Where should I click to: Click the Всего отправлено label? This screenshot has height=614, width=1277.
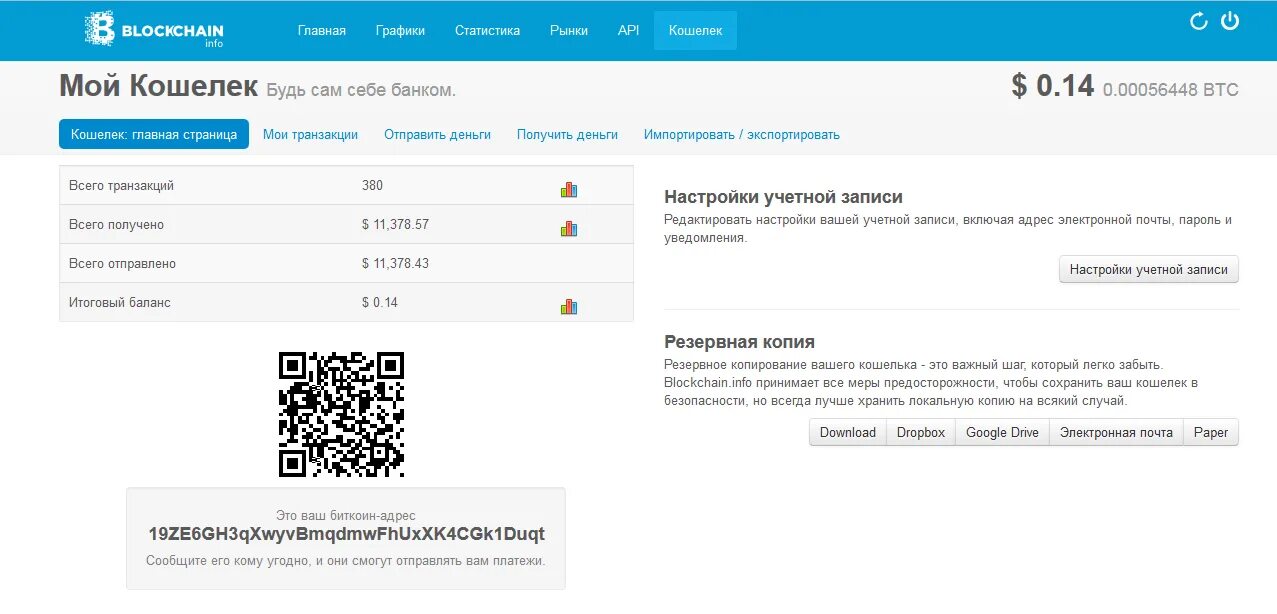tap(122, 263)
